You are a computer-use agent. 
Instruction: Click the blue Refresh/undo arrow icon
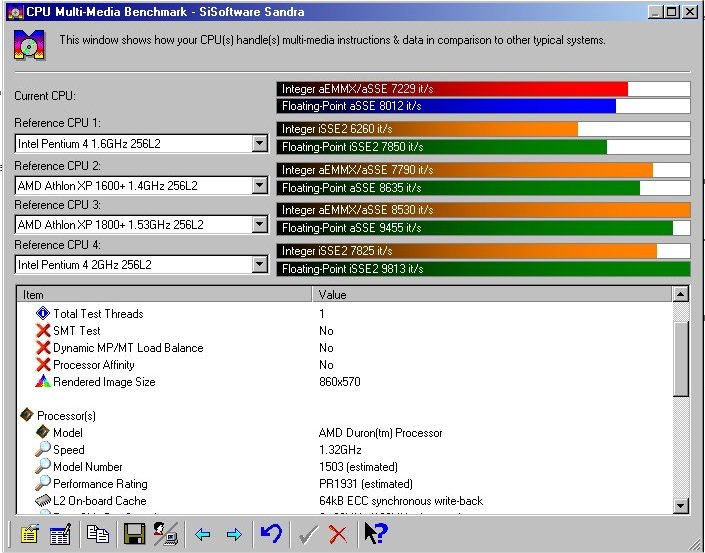[x=270, y=534]
